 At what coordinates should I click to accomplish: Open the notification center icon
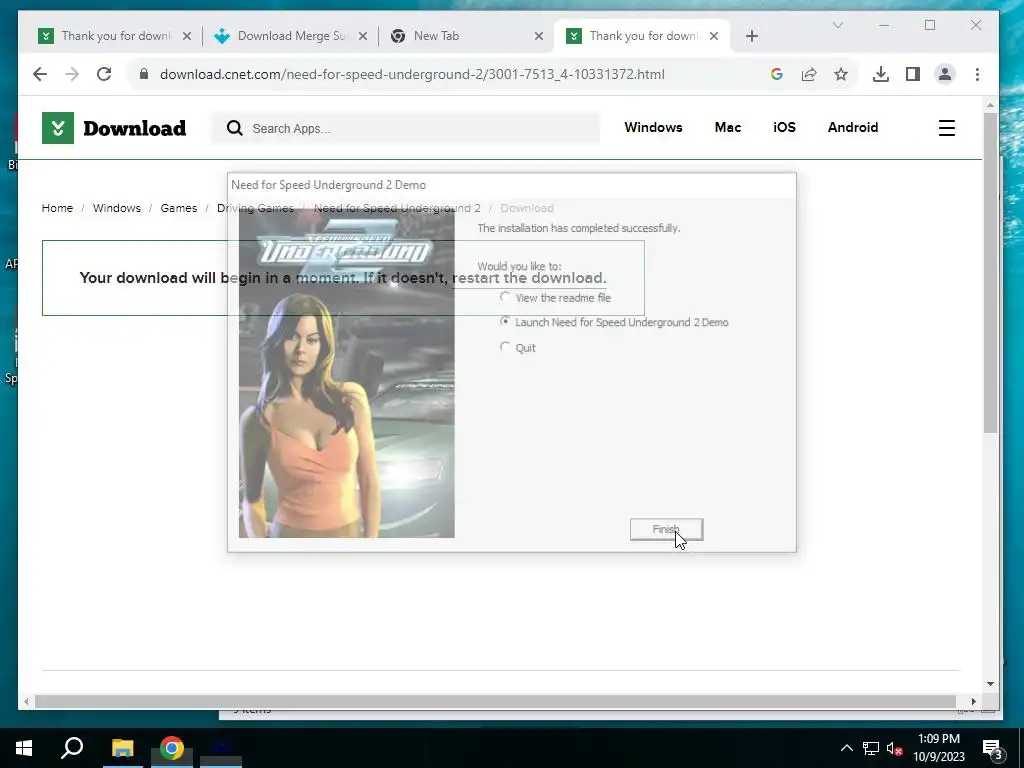992,748
